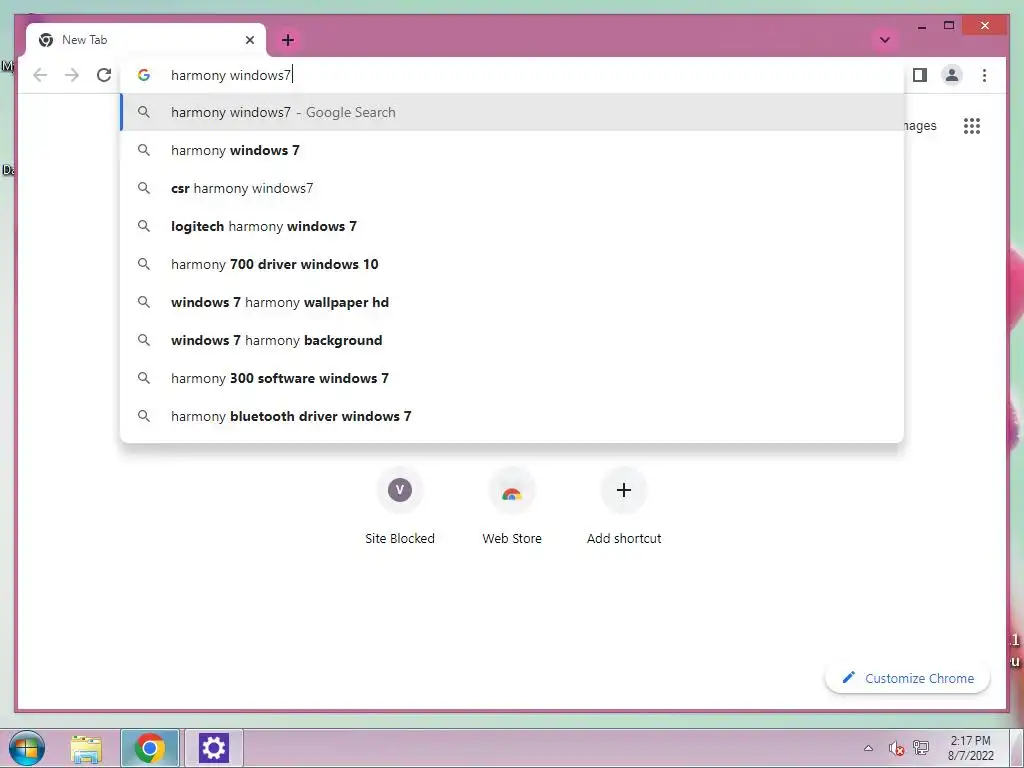Show hidden tray icons arrow

tap(868, 748)
